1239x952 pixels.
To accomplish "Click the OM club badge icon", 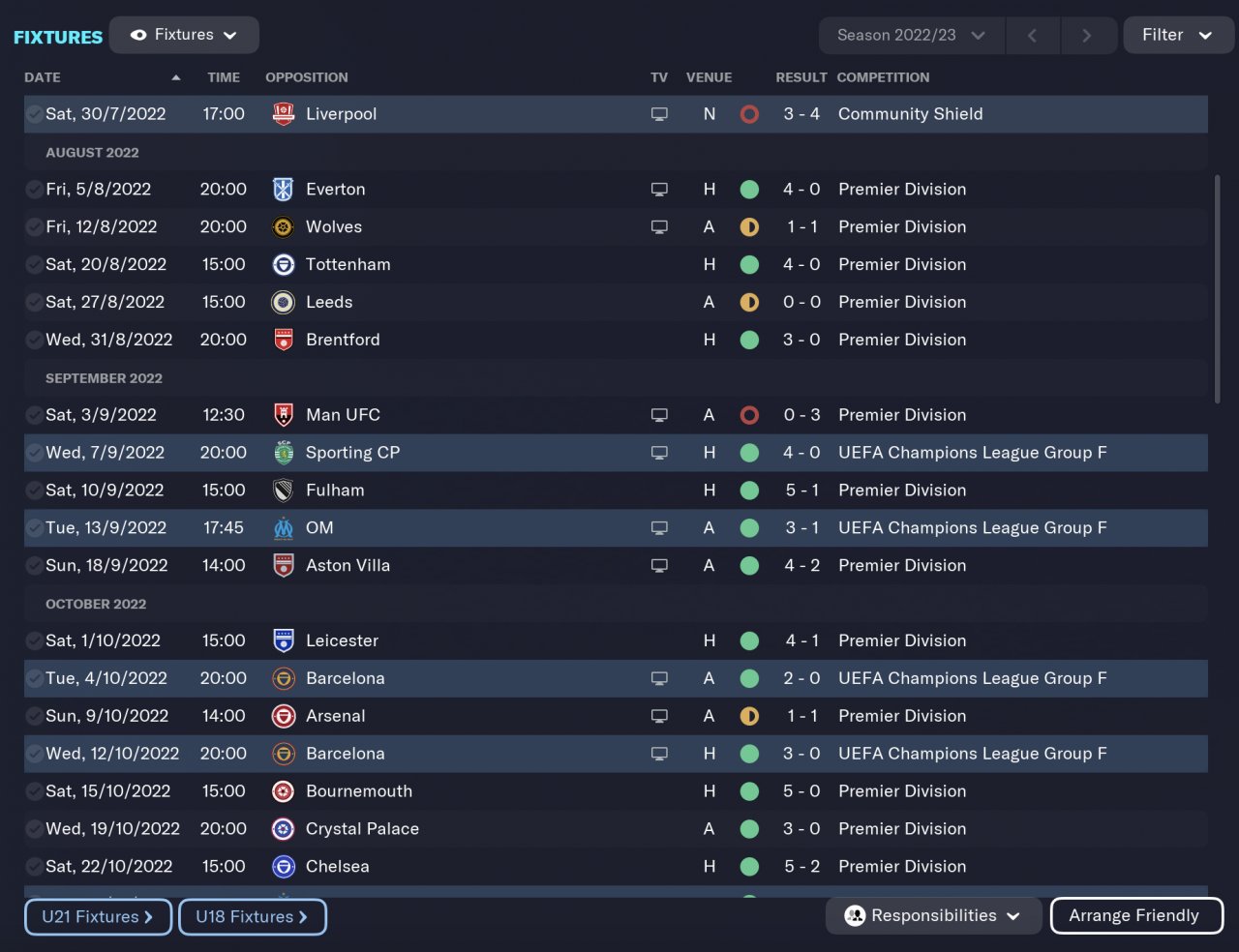I will [x=283, y=528].
